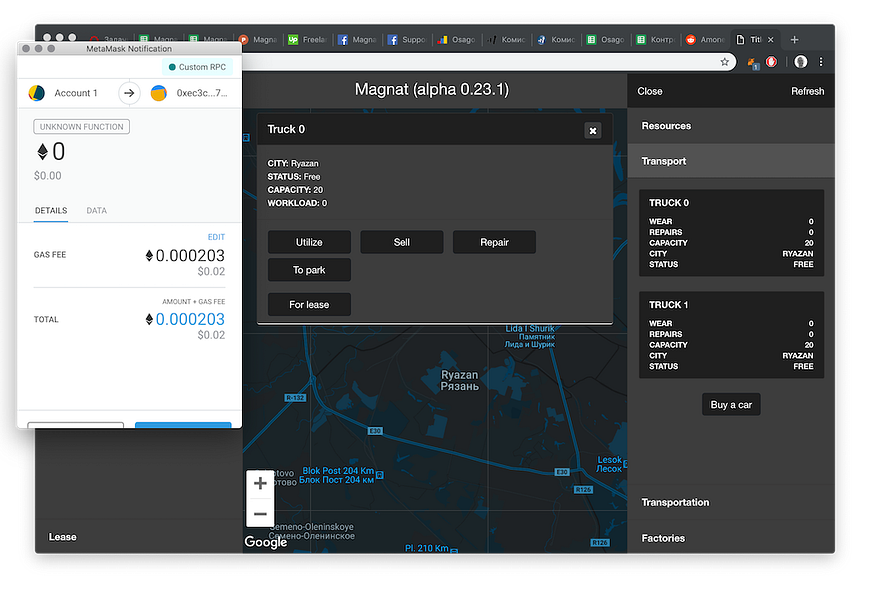Click the Close link in side panel
870x600 pixels.
[650, 91]
